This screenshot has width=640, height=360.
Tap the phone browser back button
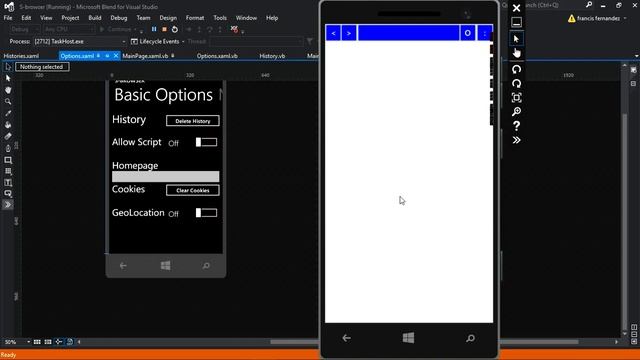[x=333, y=33]
